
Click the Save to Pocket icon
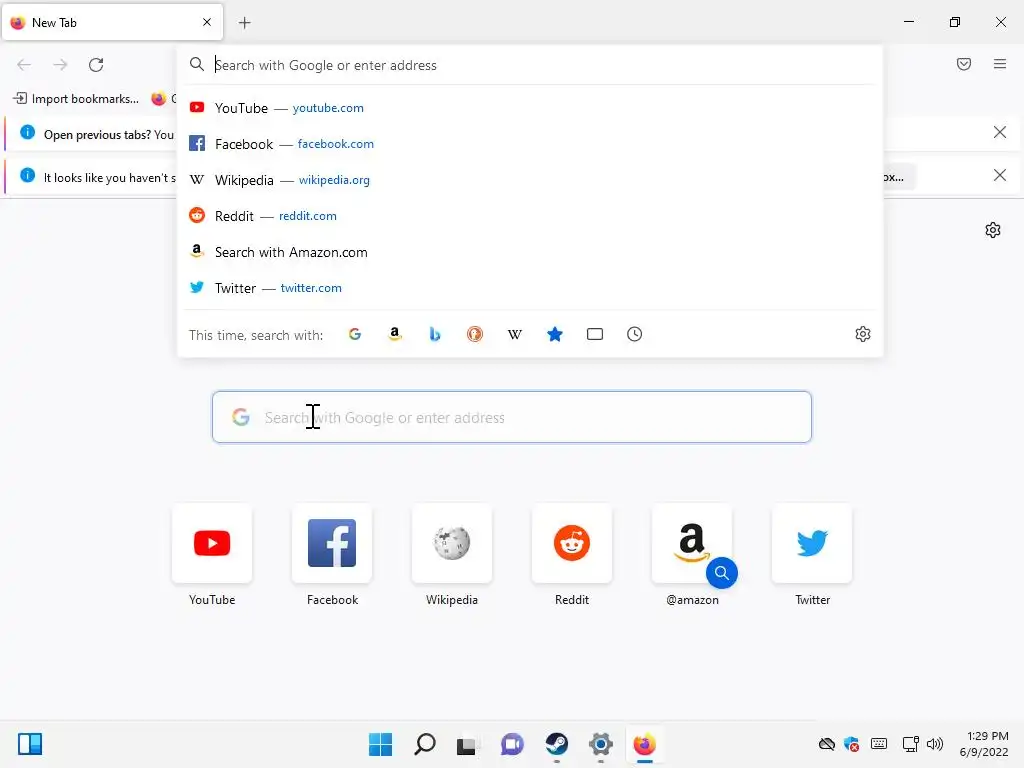pyautogui.click(x=964, y=64)
